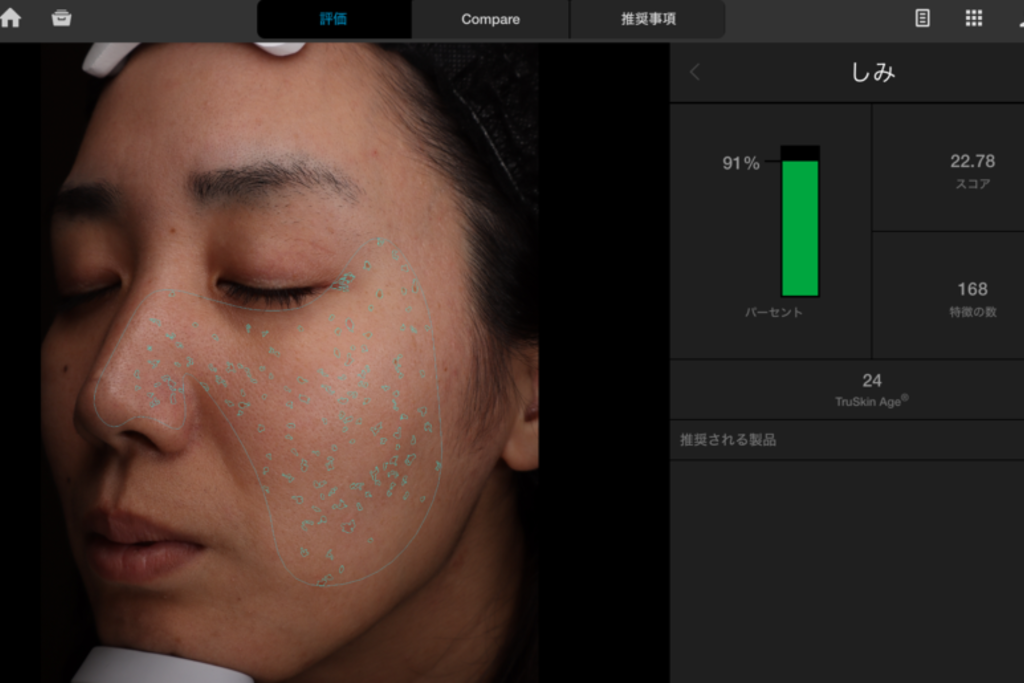
Task: Tap the パーセント label under the bar
Action: pyautogui.click(x=773, y=313)
